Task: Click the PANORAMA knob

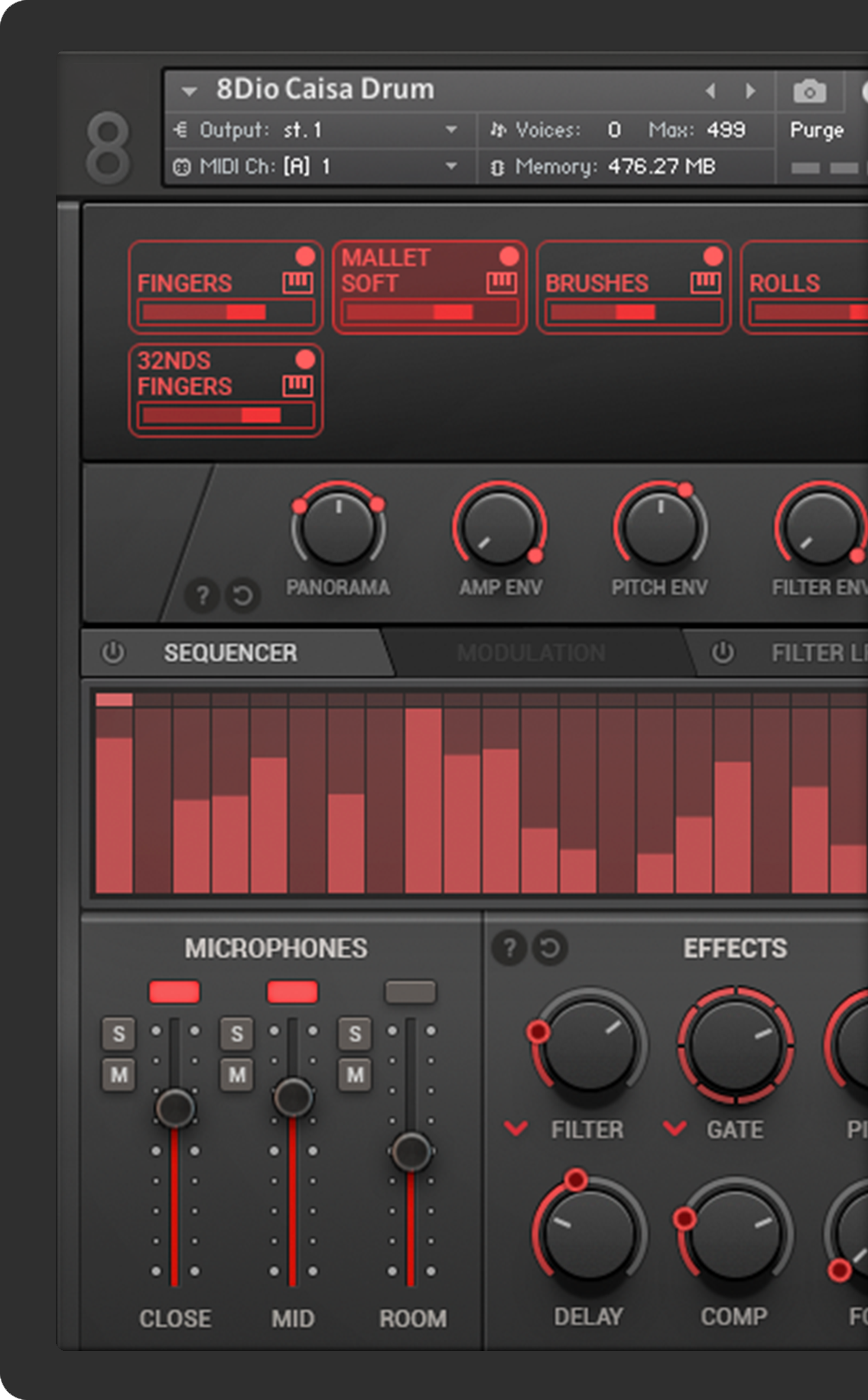Action: coord(337,527)
